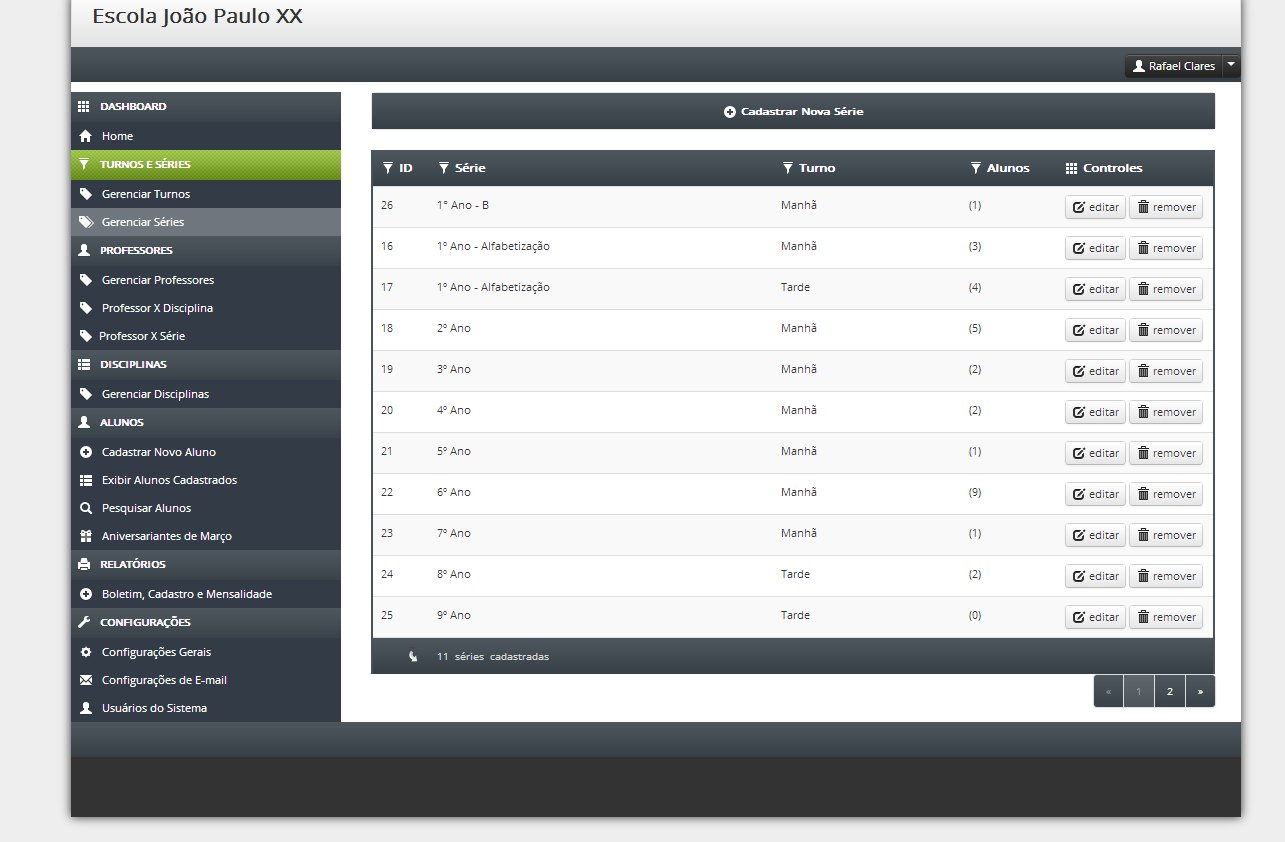Click the ID '23' cell

[x=387, y=533]
